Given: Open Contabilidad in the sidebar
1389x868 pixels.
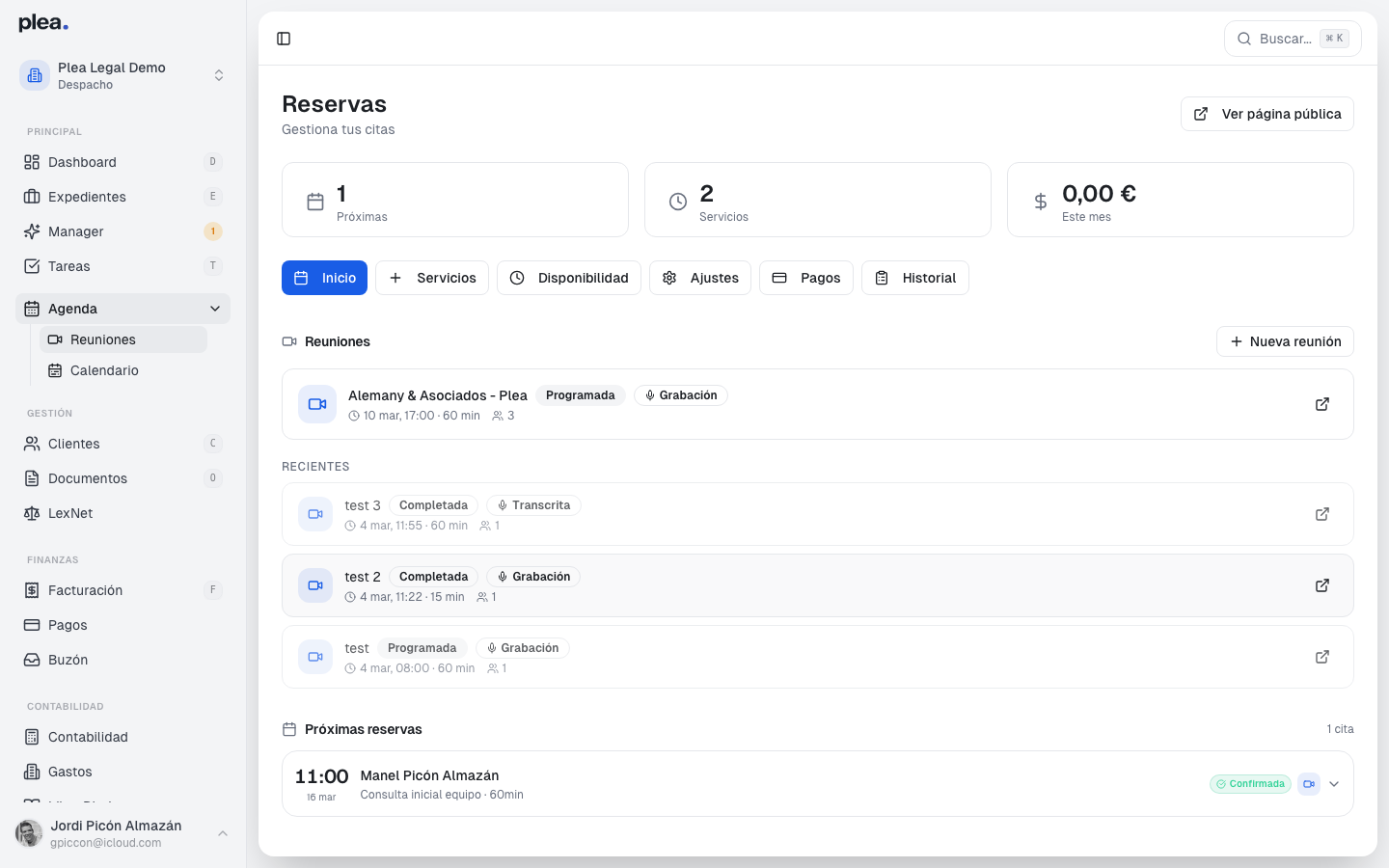Looking at the screenshot, I should tap(123, 737).
